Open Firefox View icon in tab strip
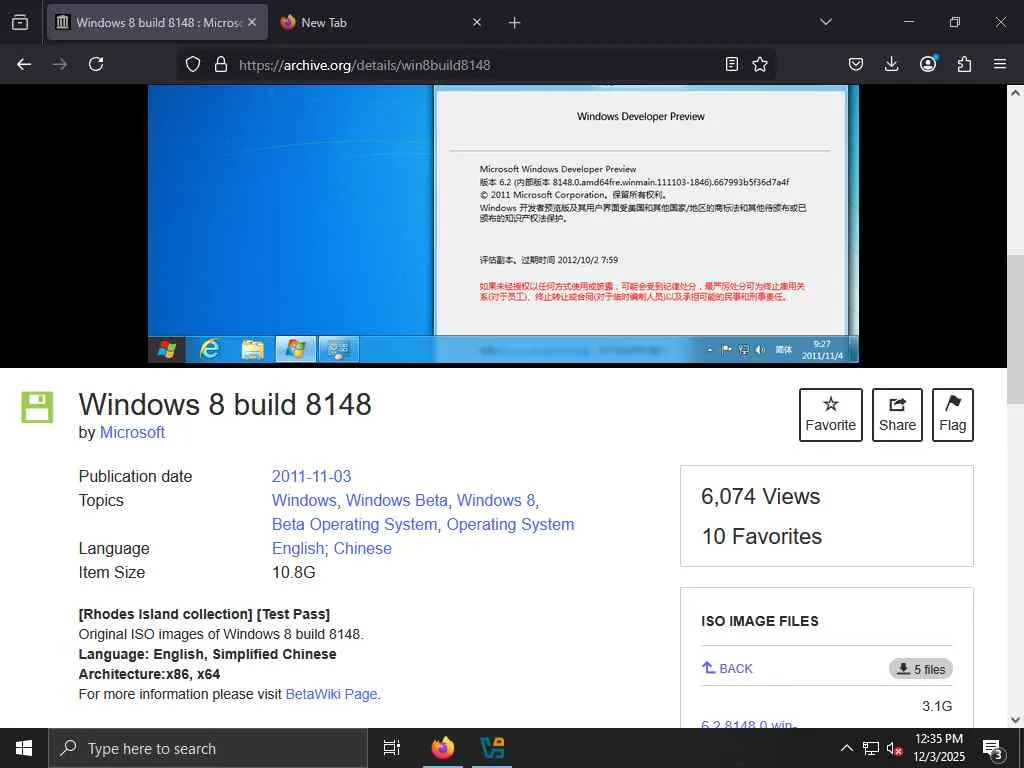 pos(20,22)
